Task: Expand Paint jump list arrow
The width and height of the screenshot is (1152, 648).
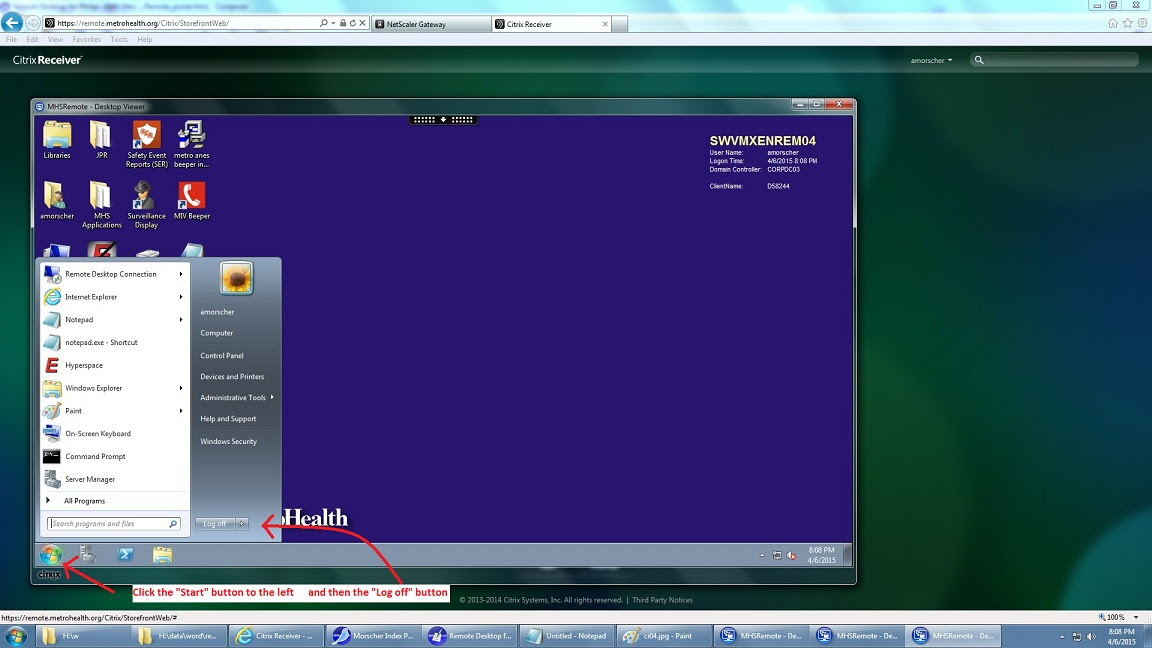Action: (181, 411)
